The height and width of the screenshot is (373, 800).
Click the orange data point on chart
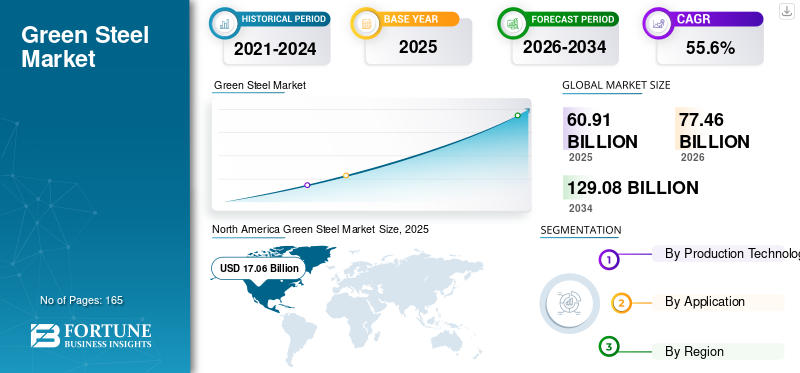click(346, 176)
